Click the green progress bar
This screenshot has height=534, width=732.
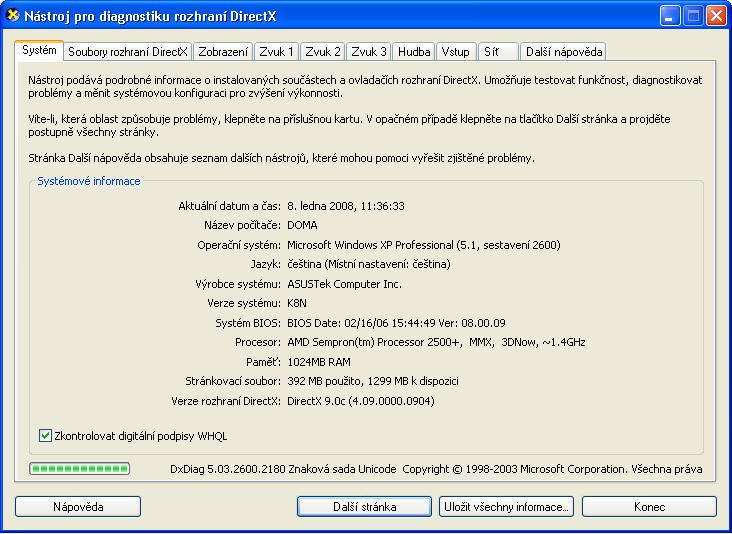[93, 469]
